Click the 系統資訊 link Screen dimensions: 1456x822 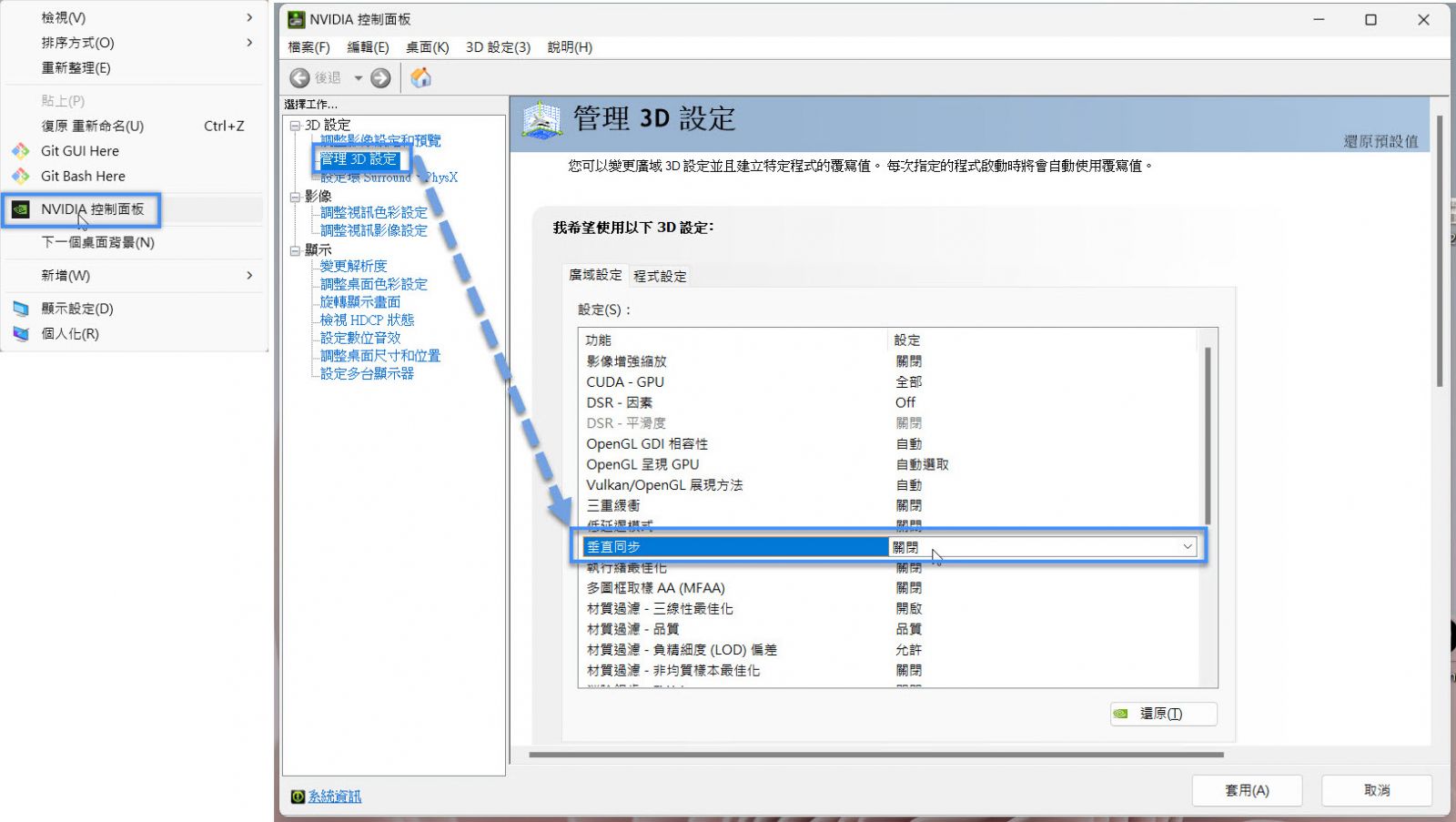pyautogui.click(x=334, y=797)
